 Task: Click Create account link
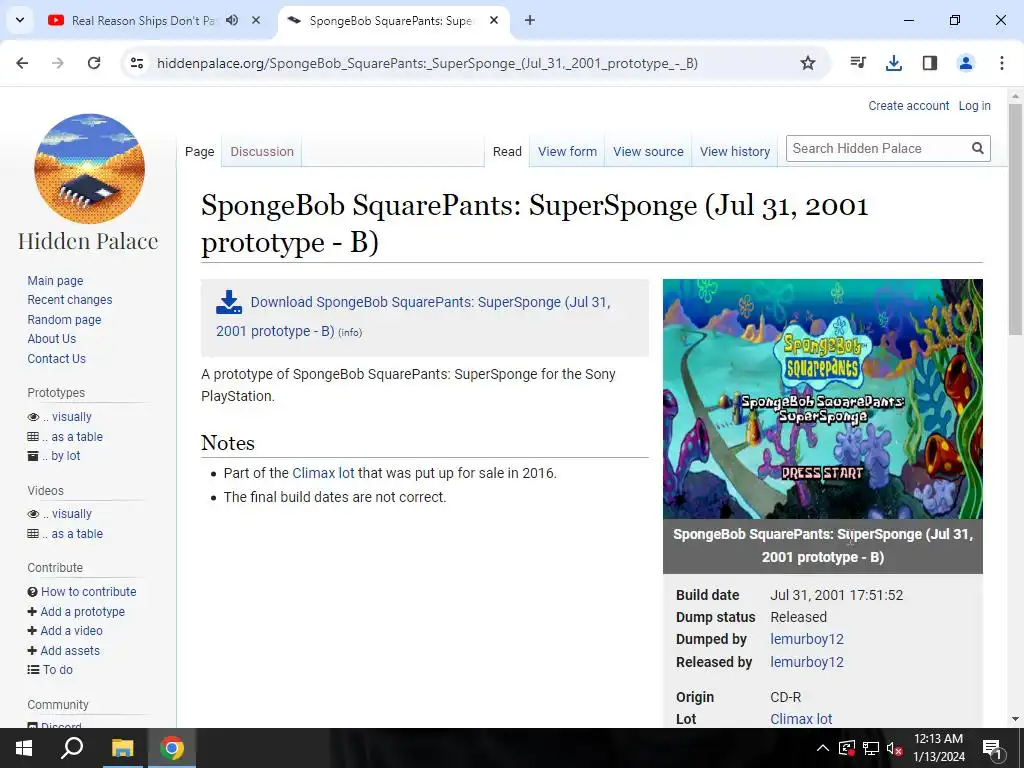[908, 106]
